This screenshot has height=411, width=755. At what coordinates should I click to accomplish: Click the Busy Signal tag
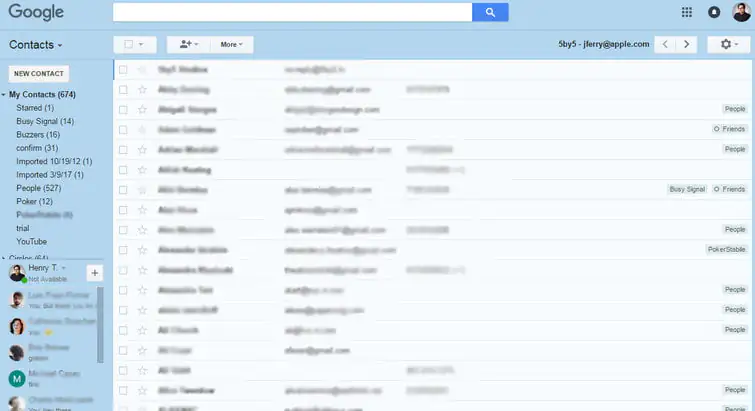[x=687, y=189]
